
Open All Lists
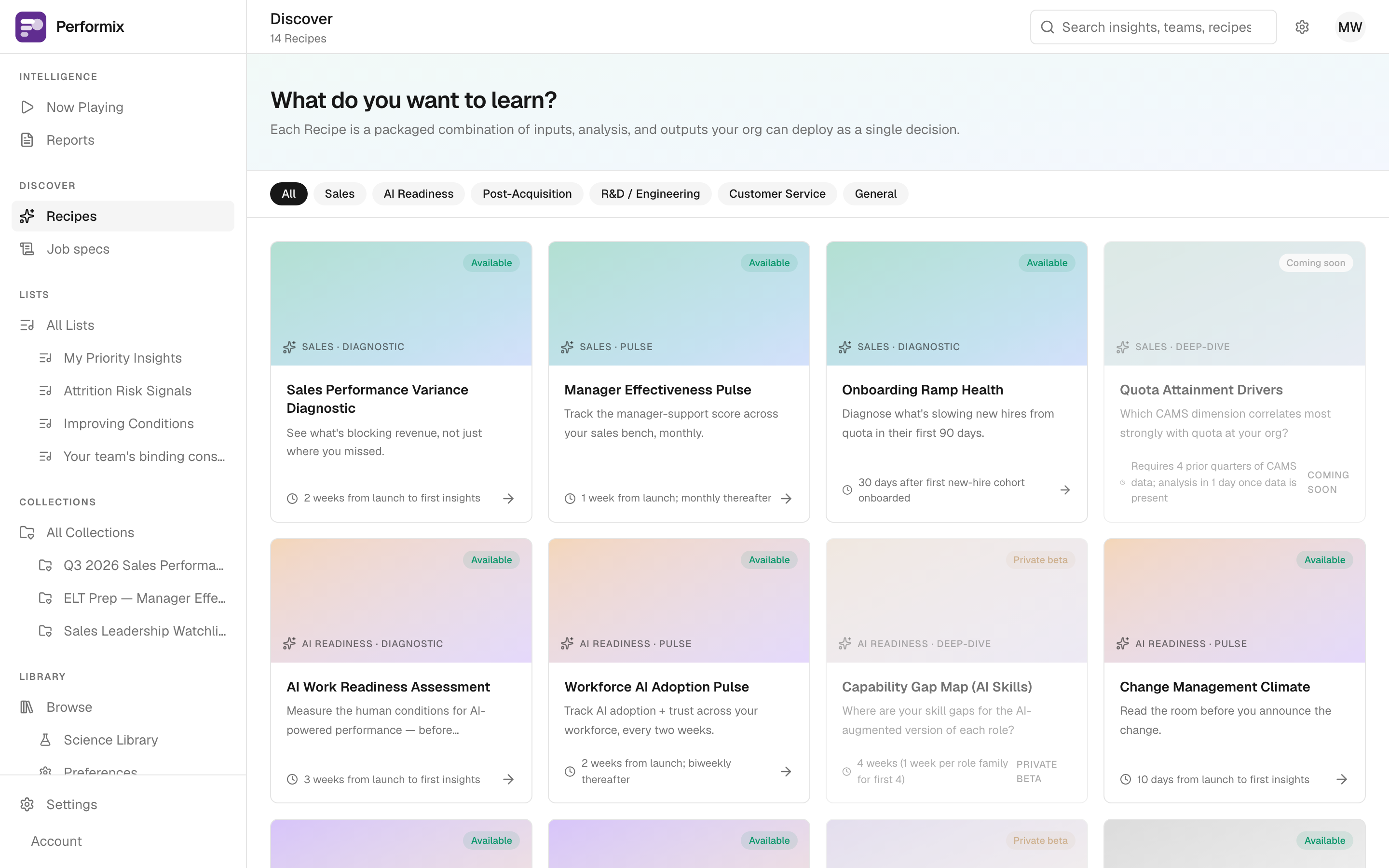[123, 325]
